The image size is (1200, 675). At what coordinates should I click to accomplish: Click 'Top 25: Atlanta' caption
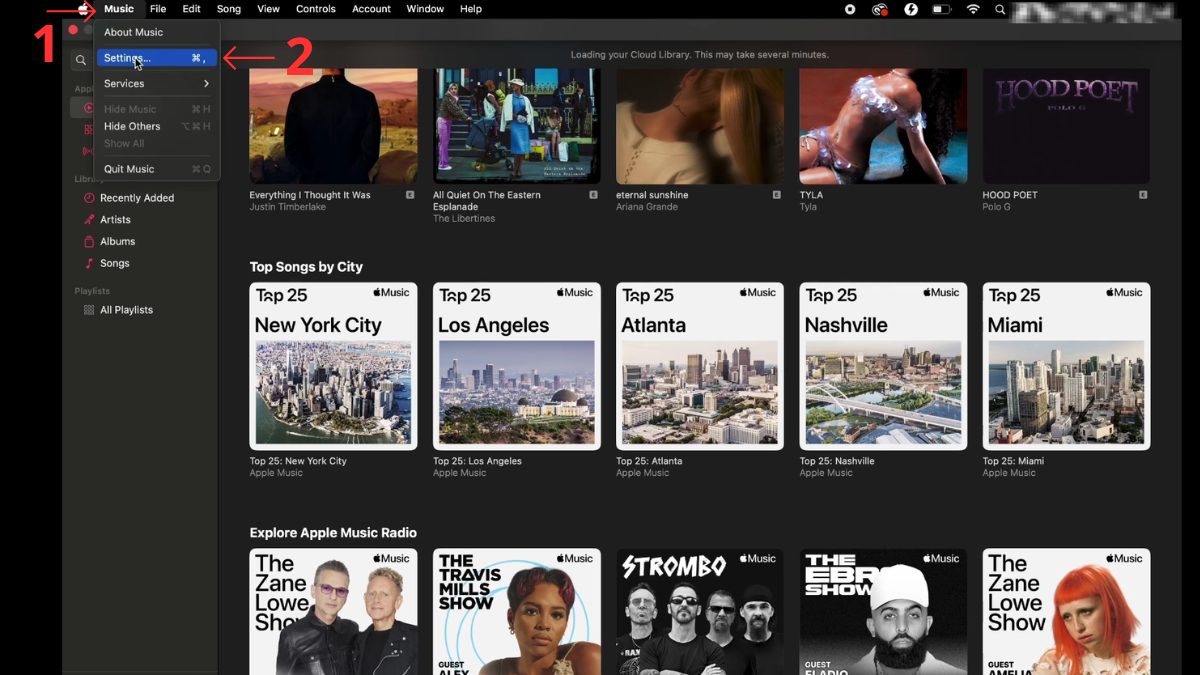(649, 461)
